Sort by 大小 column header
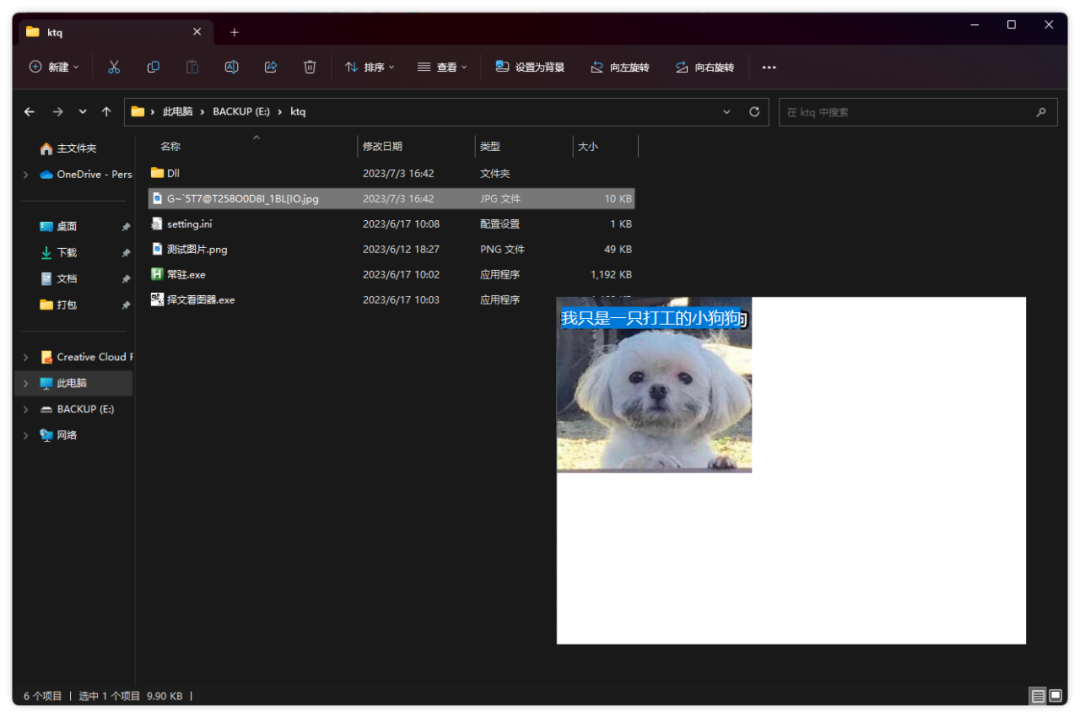Viewport: 1080px width, 717px height. click(605, 146)
